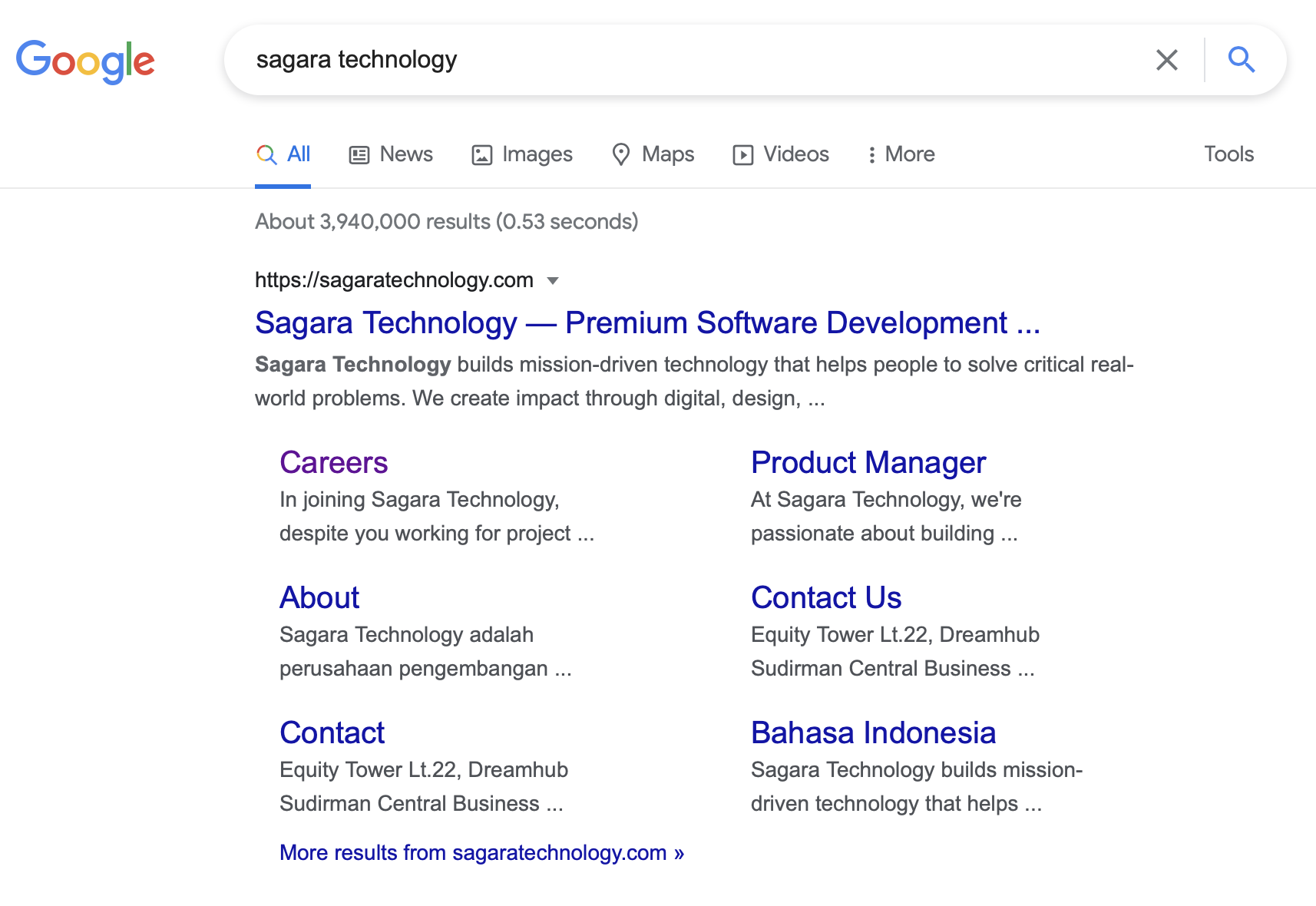Open the Product Manager sitelink
This screenshot has height=906, width=1316.
pos(868,462)
